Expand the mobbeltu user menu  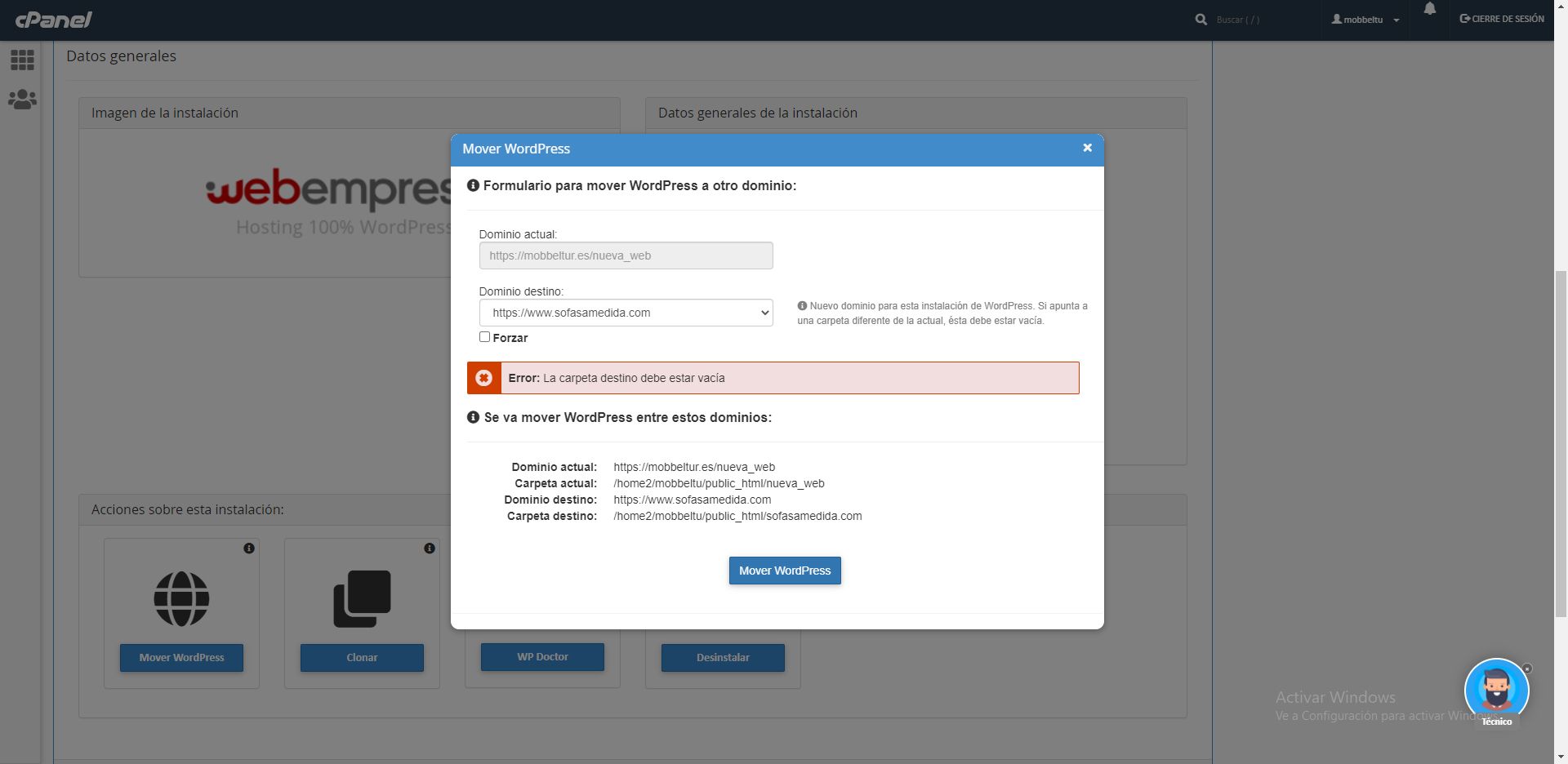(x=1365, y=20)
